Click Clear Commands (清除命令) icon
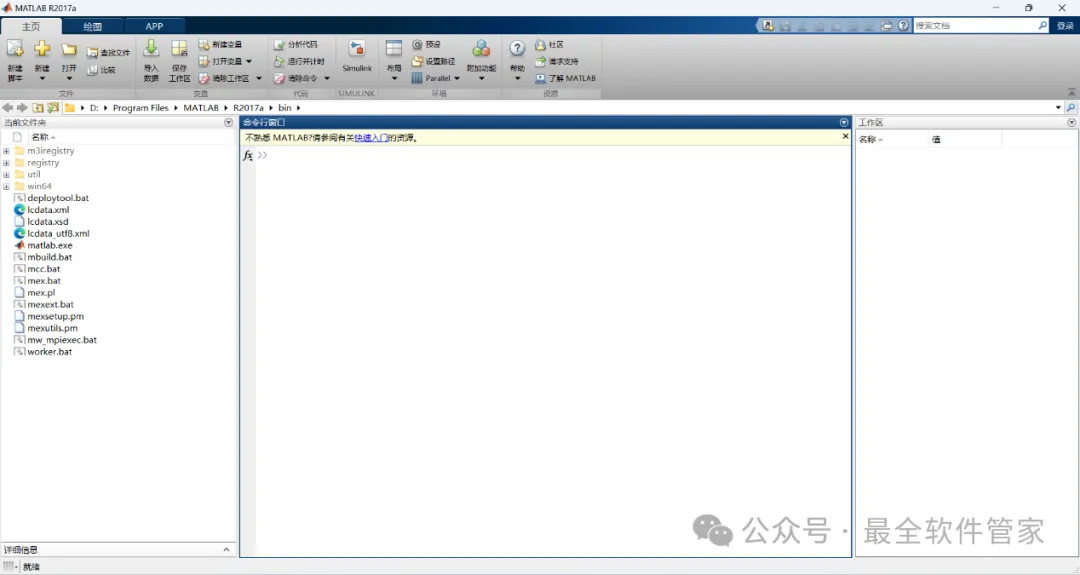 tap(279, 79)
